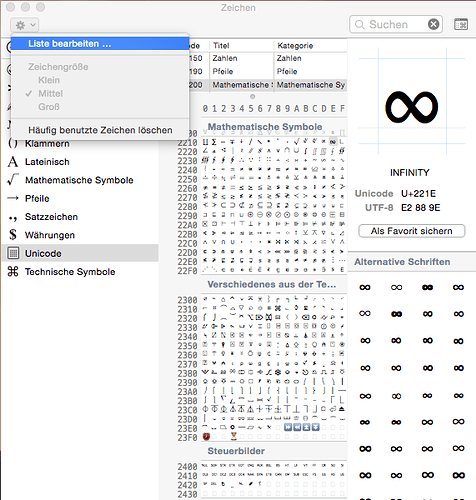Click 'Alternative Schriften' section header
Image resolution: width=476 pixels, height=500 pixels.
point(402,262)
